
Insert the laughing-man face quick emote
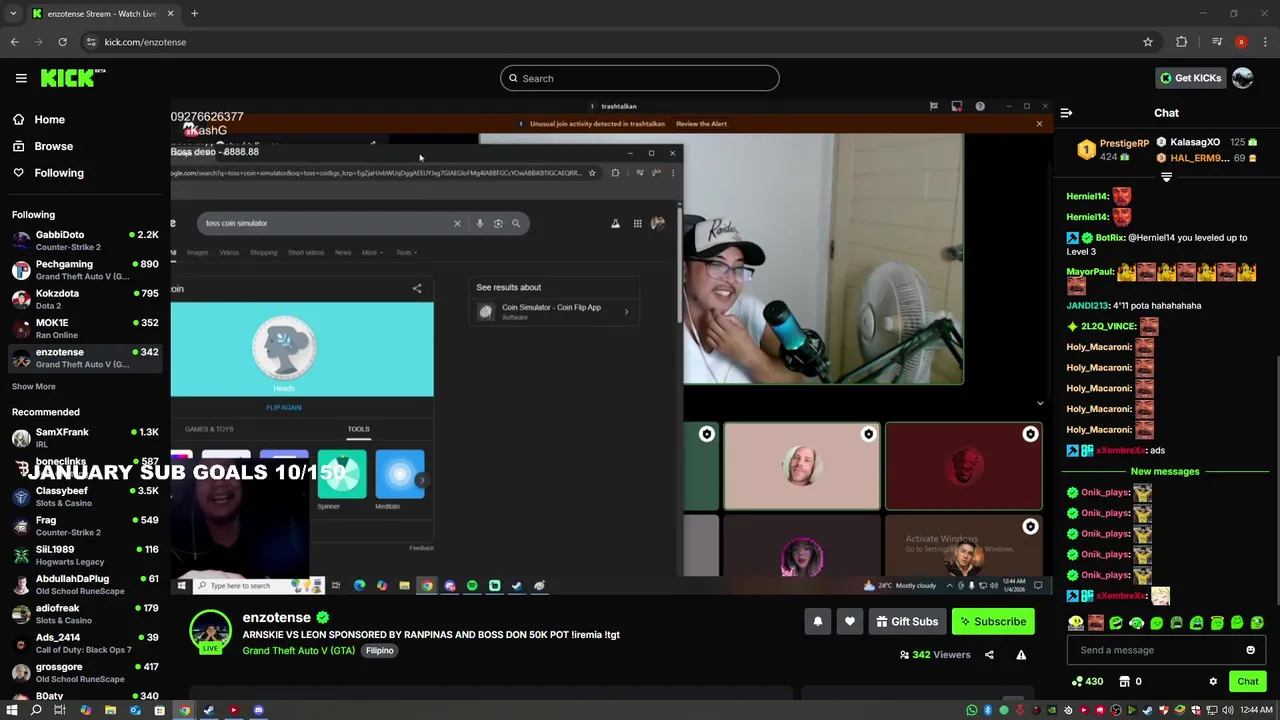[1096, 623]
